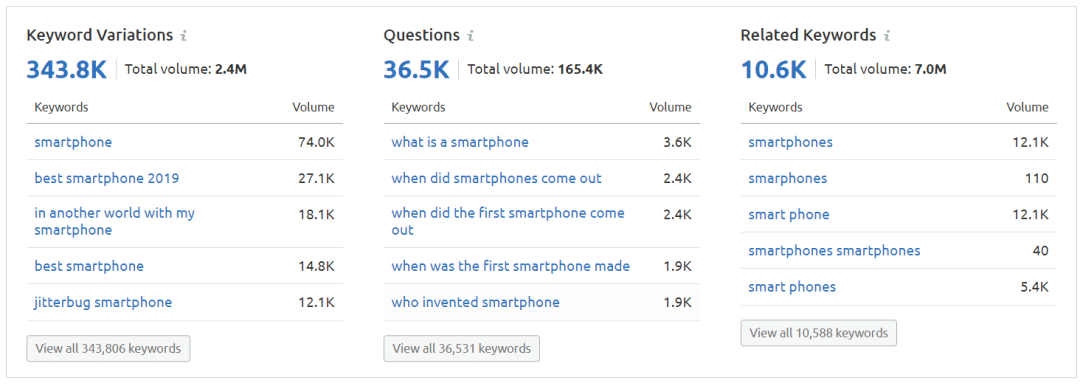
Task: Click the 343.8K keyword variations count
Action: (67, 69)
